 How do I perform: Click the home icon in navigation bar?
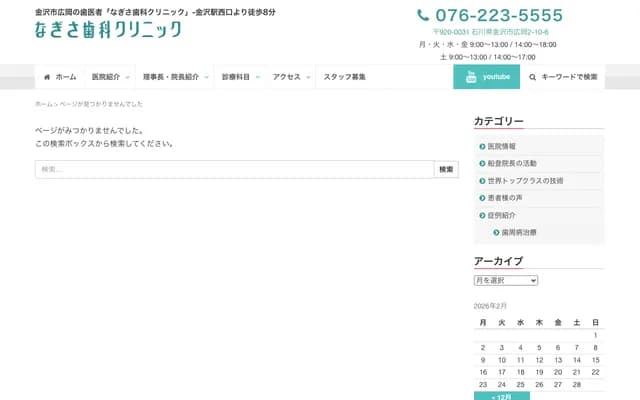point(47,77)
